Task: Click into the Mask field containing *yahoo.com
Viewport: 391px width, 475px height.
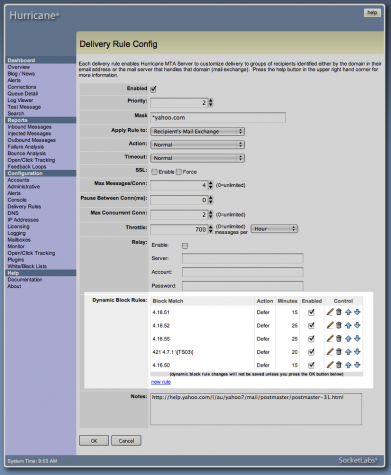Action: 218,117
